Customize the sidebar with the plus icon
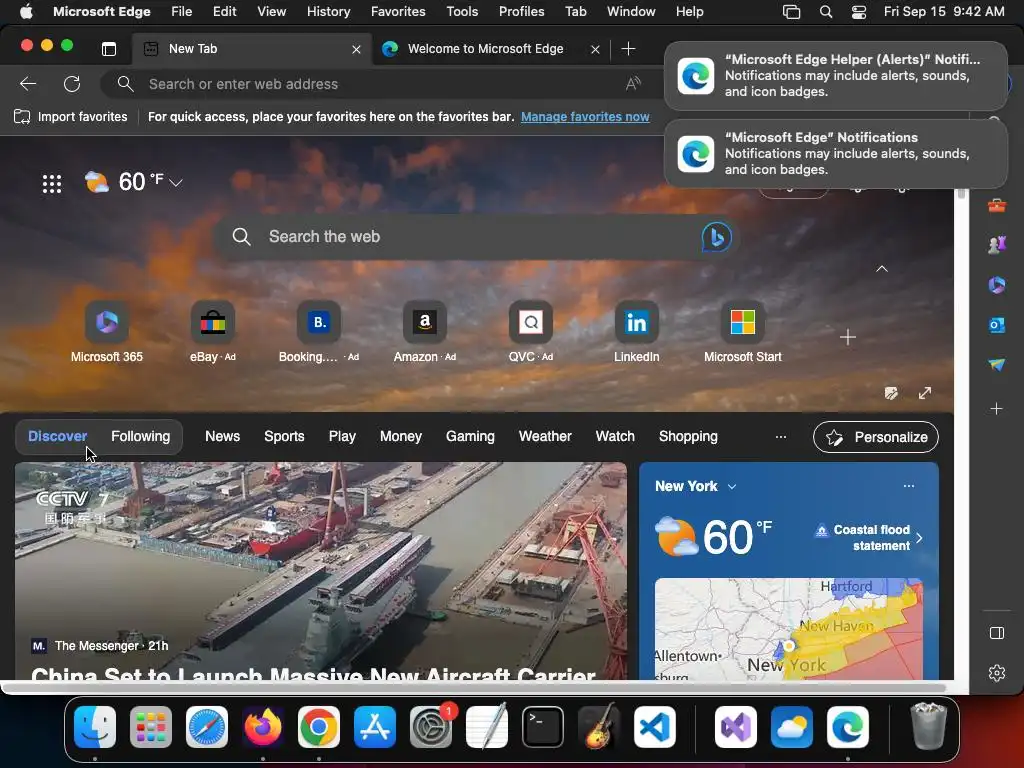Screen dimensions: 1024x768 [x=997, y=409]
